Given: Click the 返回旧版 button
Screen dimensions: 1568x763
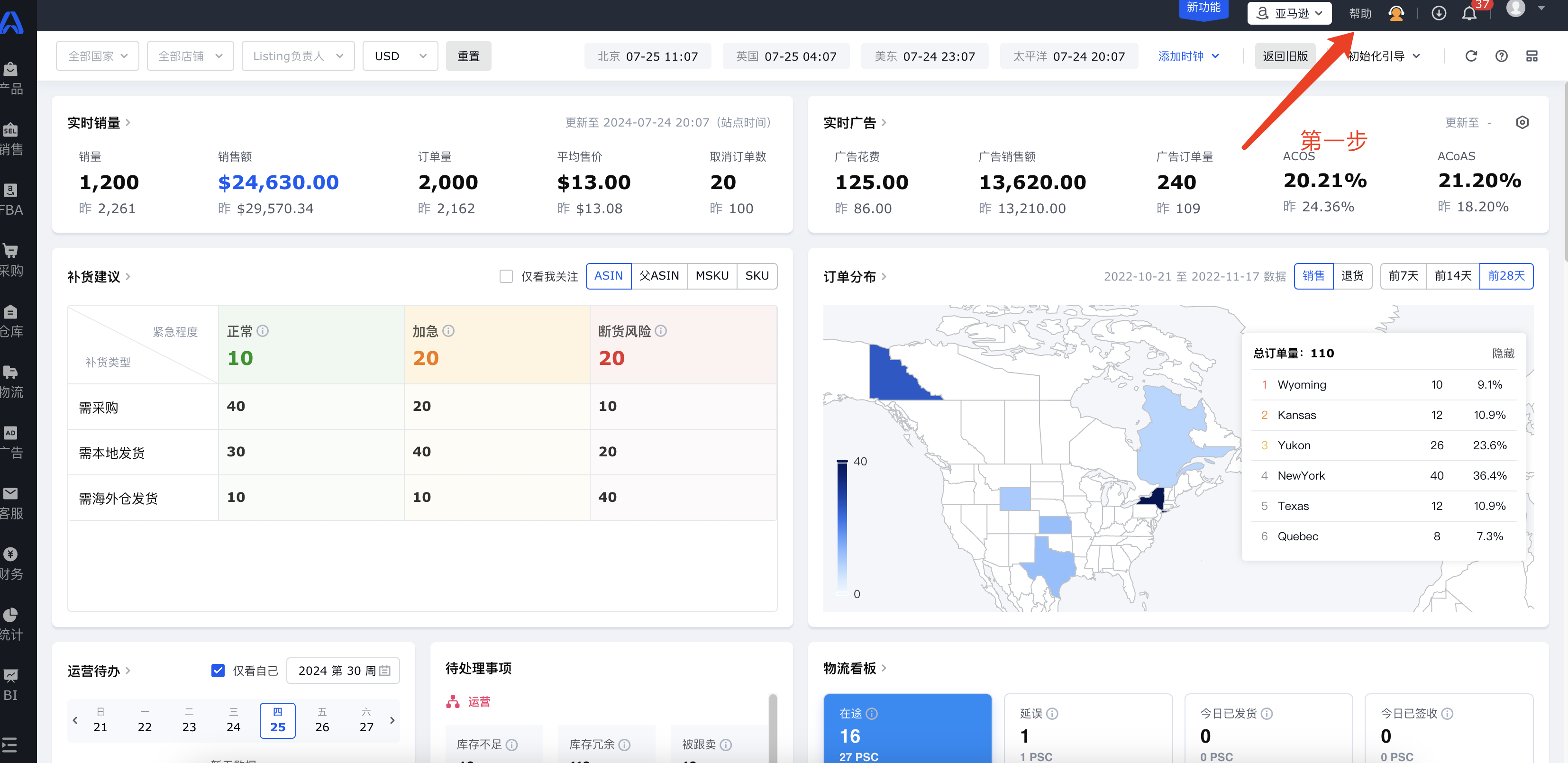Looking at the screenshot, I should (1285, 56).
